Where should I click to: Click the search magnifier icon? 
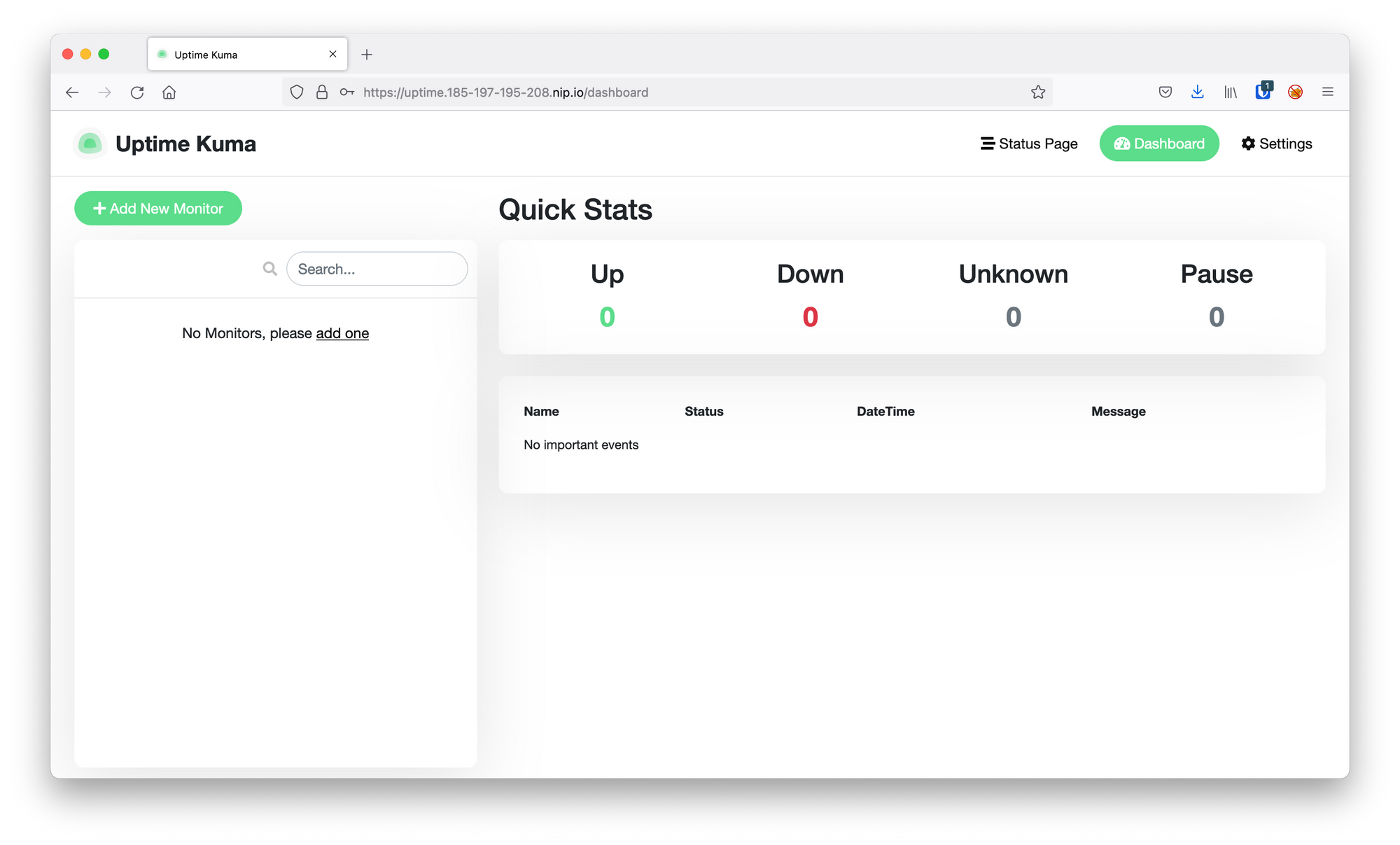coord(270,269)
